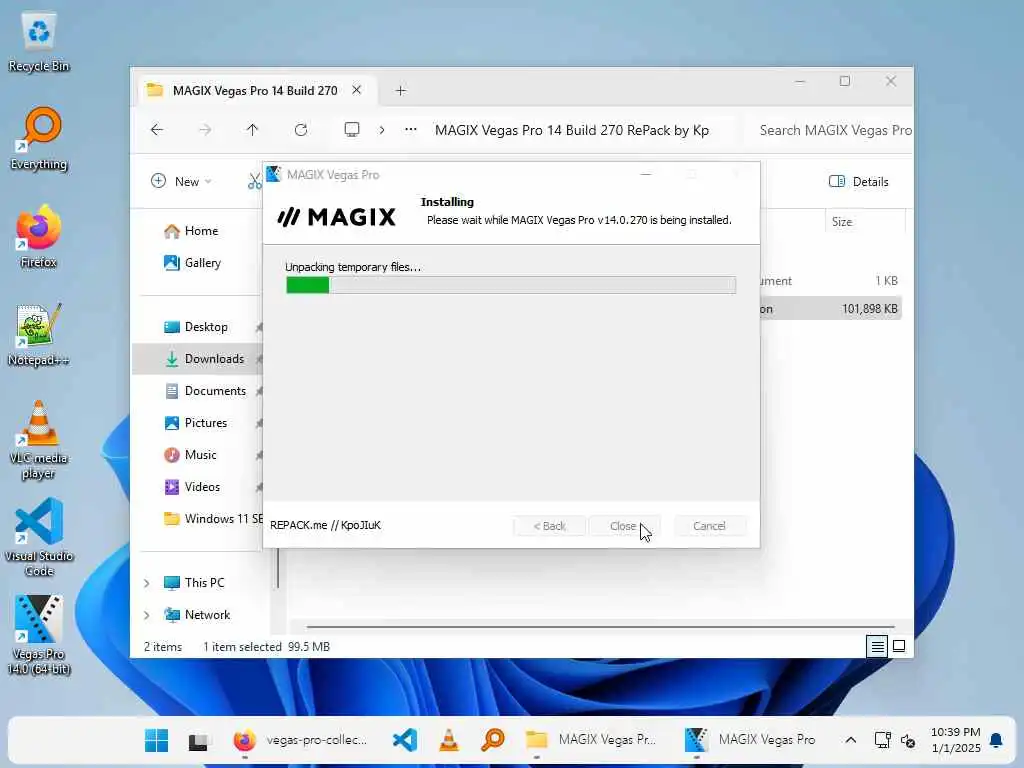This screenshot has width=1024, height=768.
Task: Select the file row sized 1 KB
Action: [831, 281]
